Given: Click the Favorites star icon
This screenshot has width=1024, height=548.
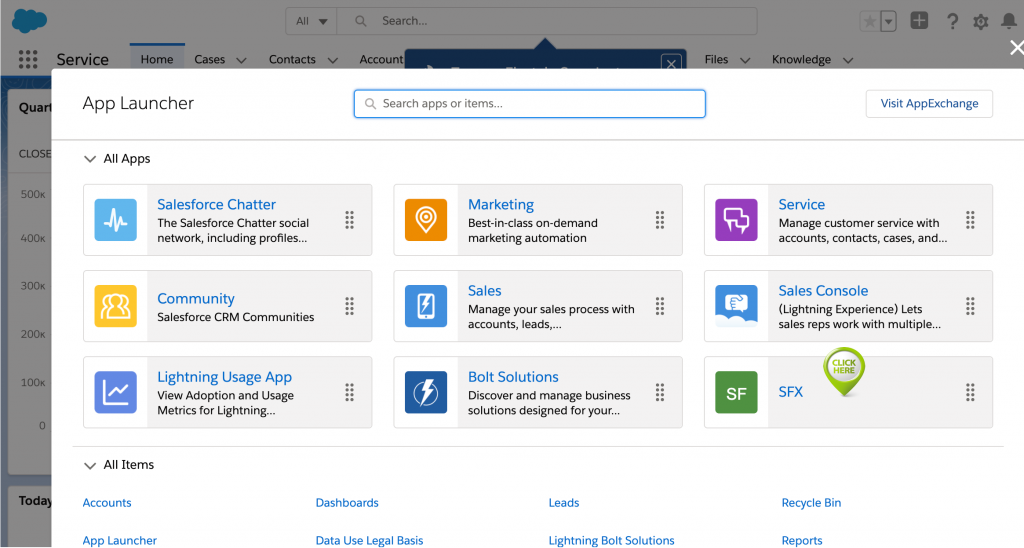Looking at the screenshot, I should click(870, 22).
